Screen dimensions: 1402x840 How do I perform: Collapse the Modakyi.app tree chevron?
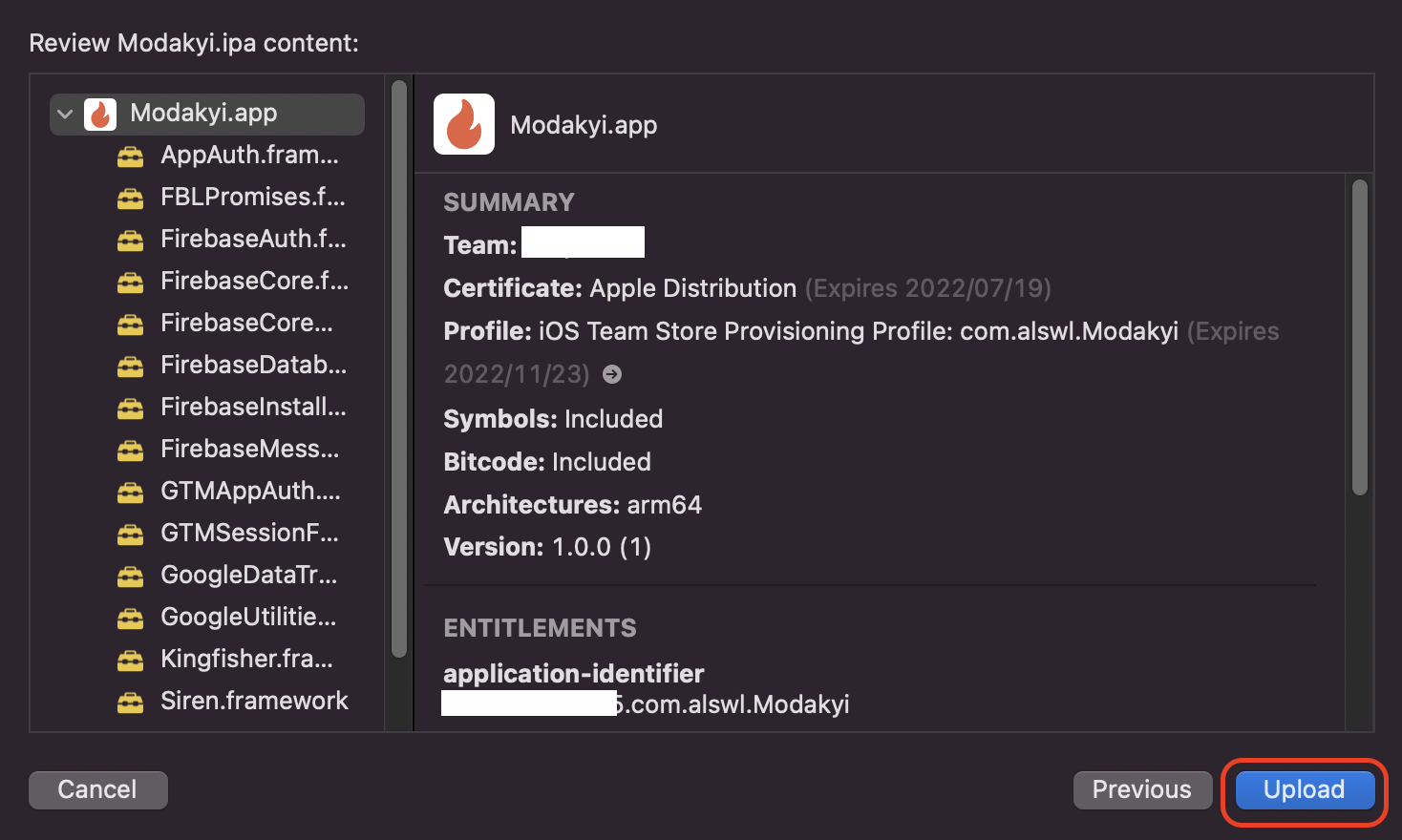65,114
